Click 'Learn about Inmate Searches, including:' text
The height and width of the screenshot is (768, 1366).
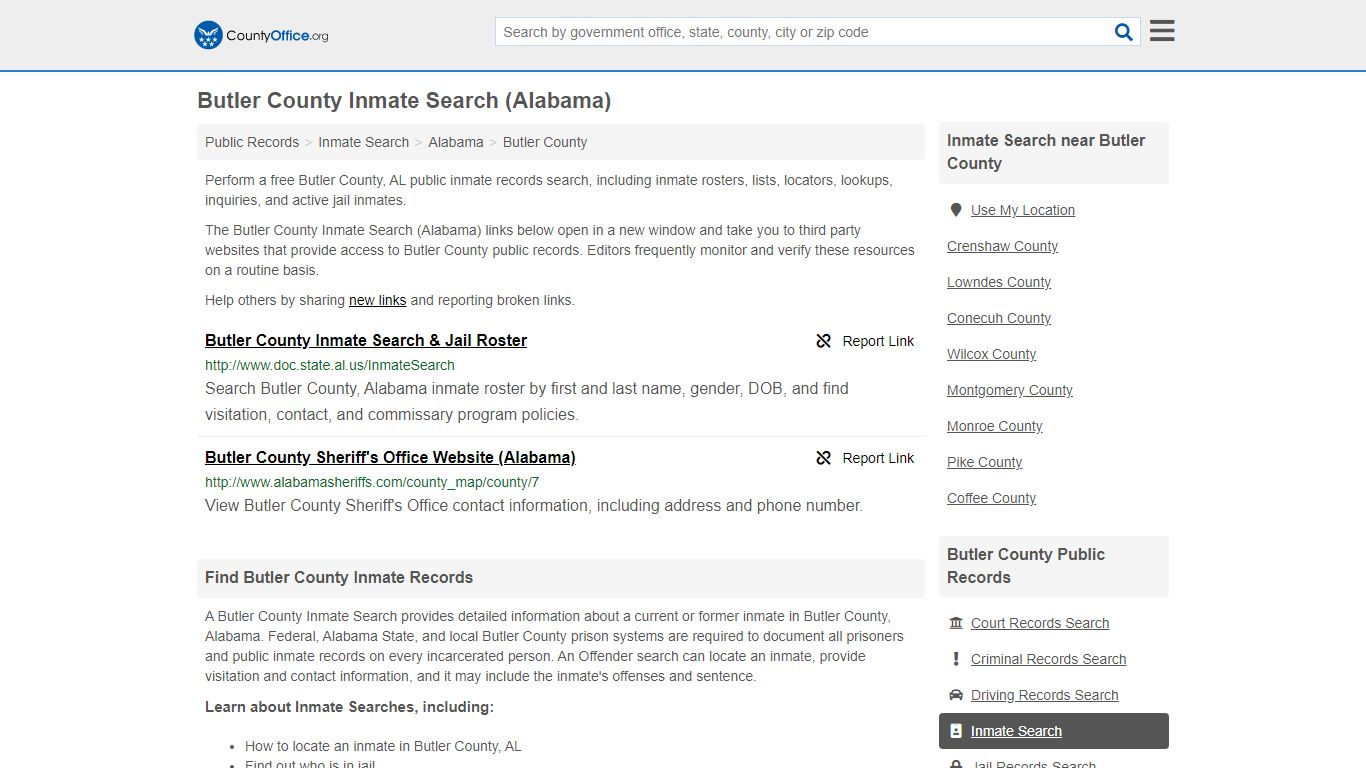349,707
